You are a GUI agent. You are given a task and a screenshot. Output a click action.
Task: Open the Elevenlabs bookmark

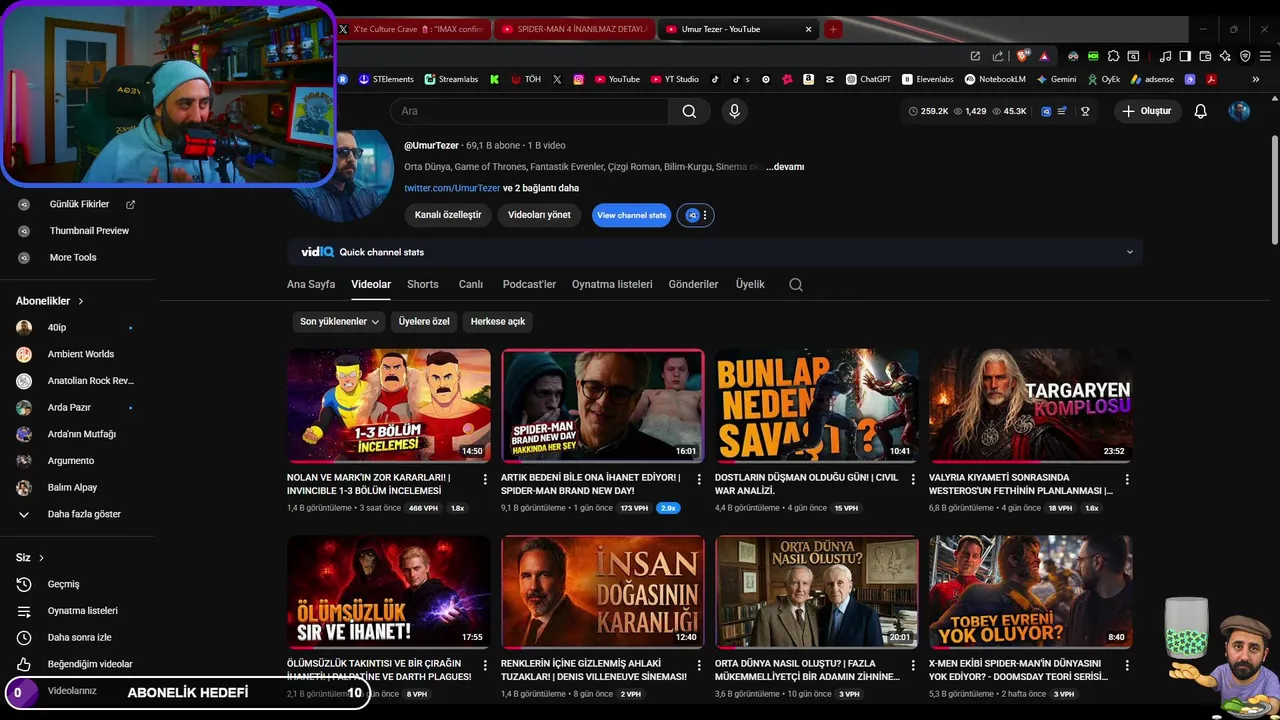pos(928,79)
